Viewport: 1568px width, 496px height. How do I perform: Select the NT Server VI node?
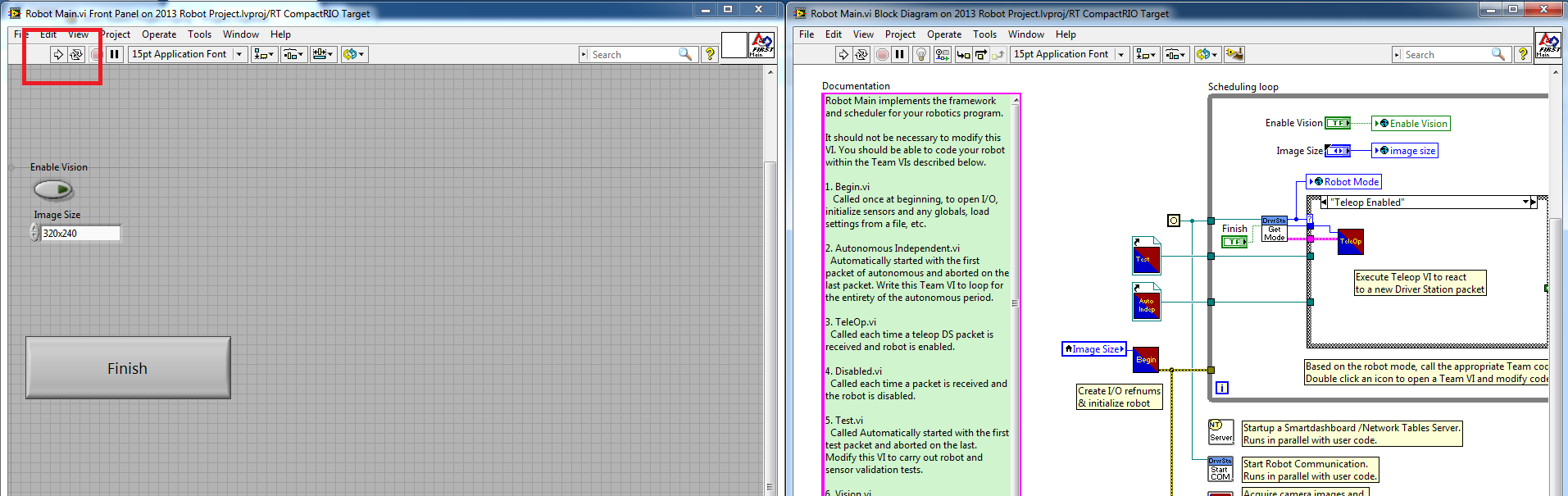click(1220, 431)
